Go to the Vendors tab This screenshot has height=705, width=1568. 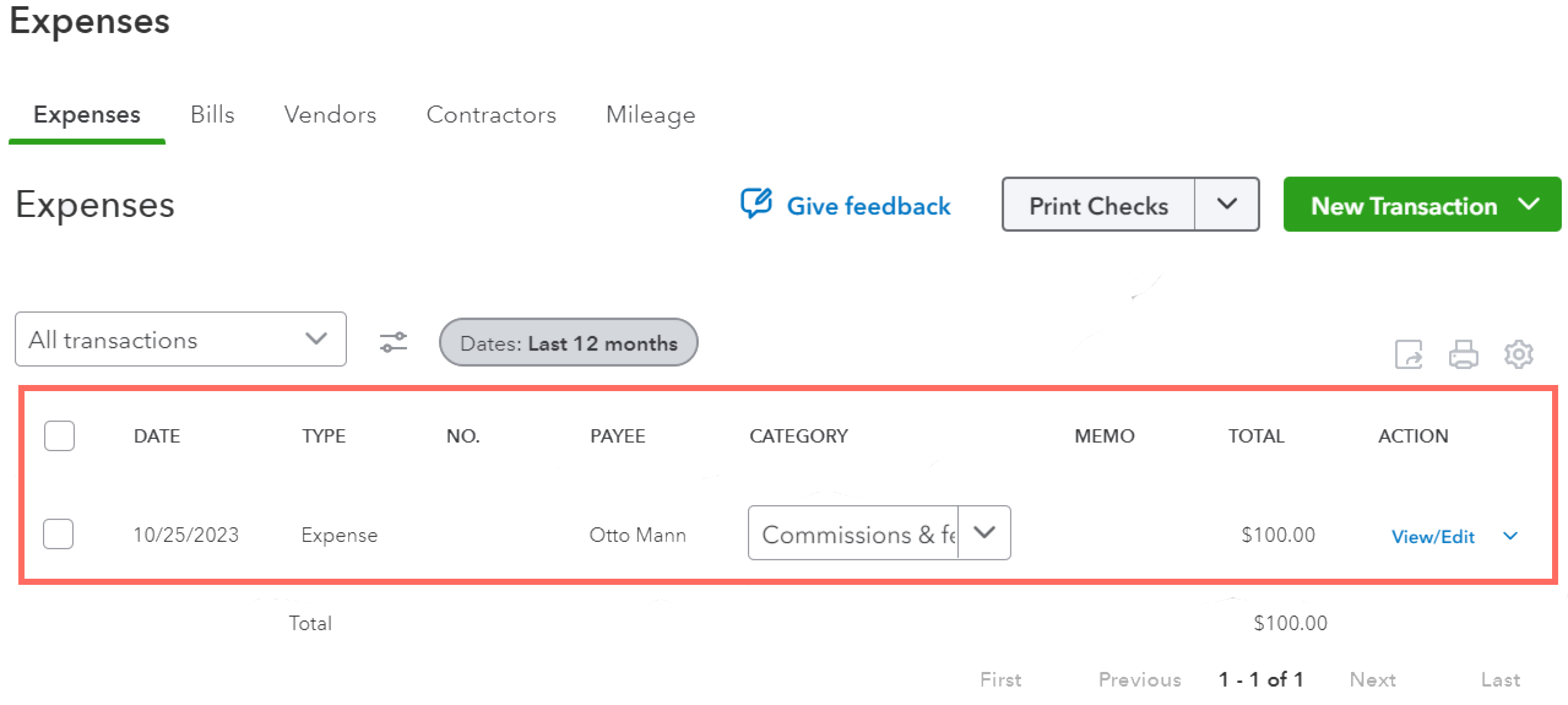(x=330, y=115)
